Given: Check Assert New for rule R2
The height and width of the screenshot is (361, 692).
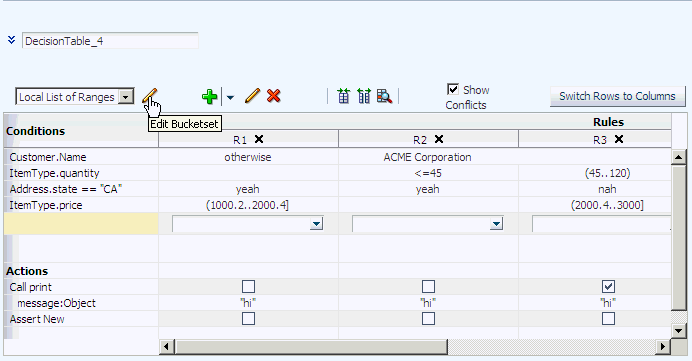Looking at the screenshot, I should [x=428, y=319].
